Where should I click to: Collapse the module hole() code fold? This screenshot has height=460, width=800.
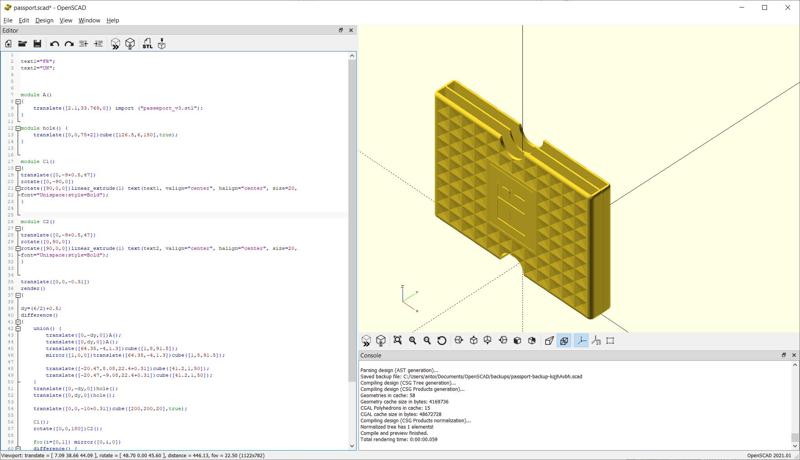coord(18,128)
